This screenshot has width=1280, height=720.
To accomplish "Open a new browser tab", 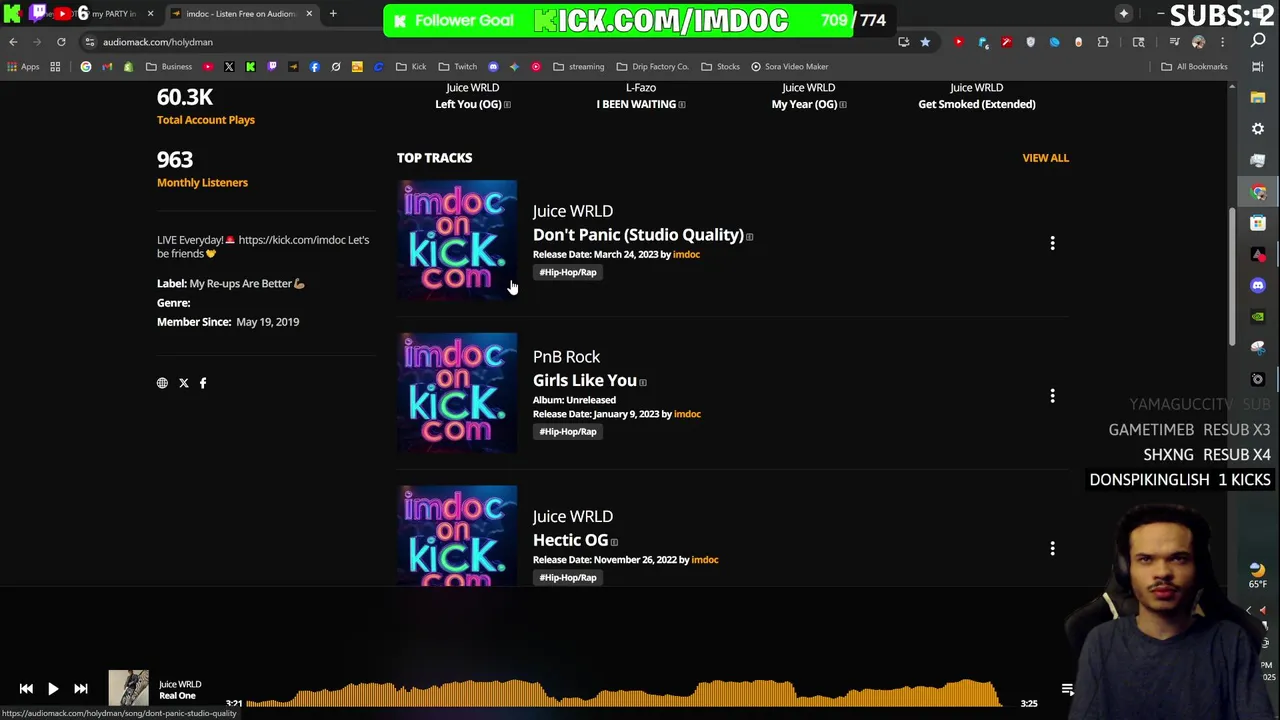I will click(x=333, y=14).
